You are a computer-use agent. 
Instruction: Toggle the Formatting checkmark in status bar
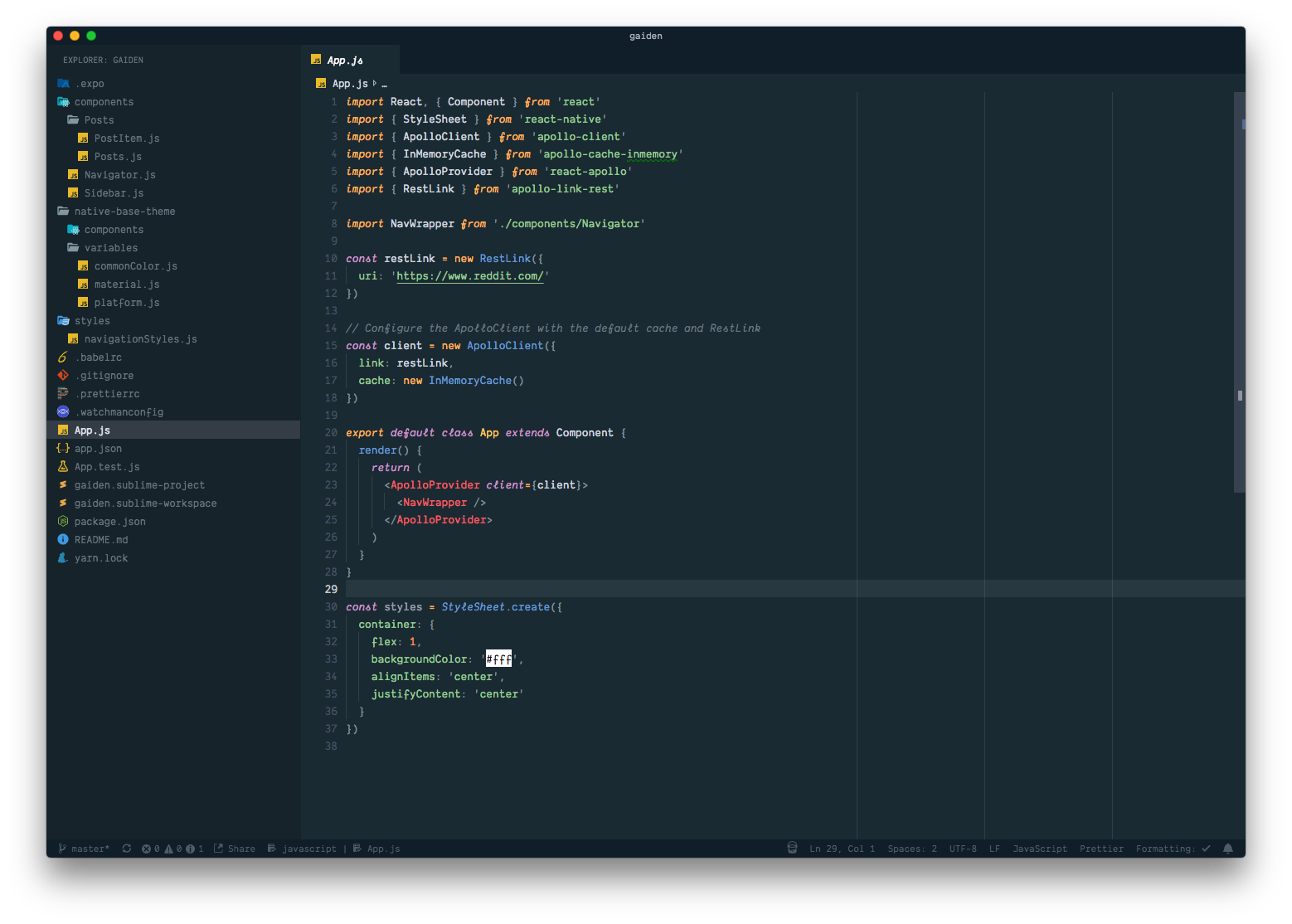pyautogui.click(x=1207, y=849)
